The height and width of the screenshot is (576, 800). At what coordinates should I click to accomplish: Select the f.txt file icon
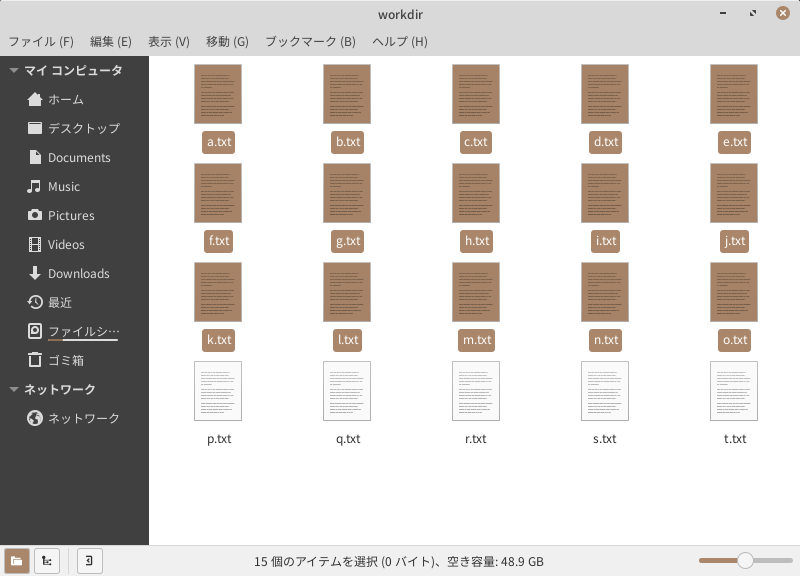pos(218,193)
